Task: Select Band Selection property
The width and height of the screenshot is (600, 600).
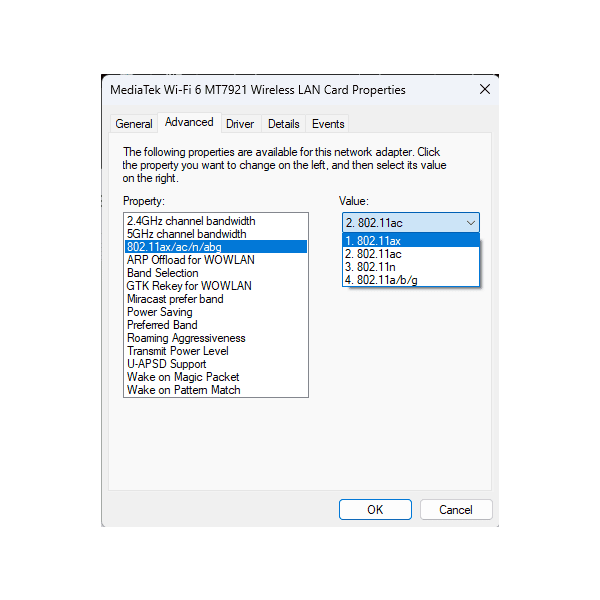Action: tap(216, 273)
